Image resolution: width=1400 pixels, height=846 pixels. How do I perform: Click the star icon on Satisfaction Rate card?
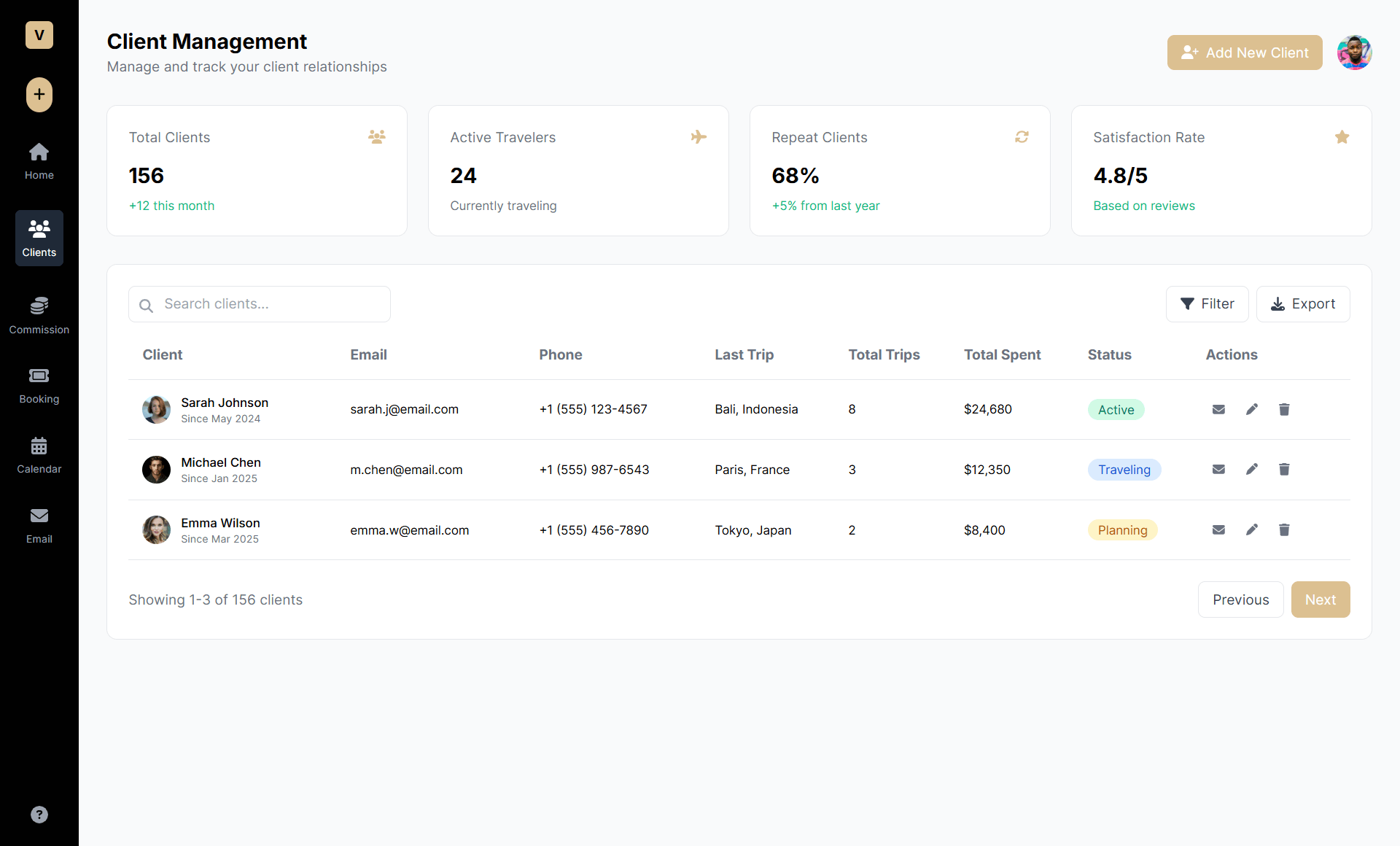[1342, 136]
